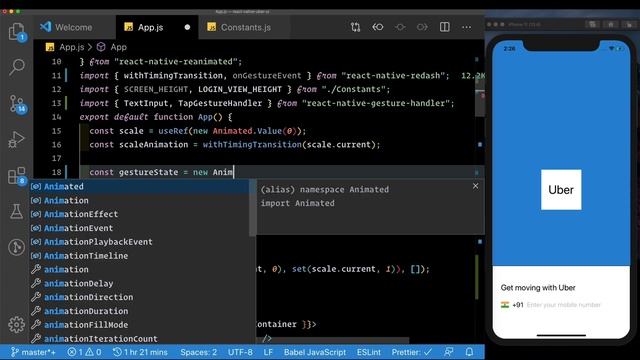The width and height of the screenshot is (640, 360).
Task: Tap Get moving with Uber text
Action: click(538, 288)
